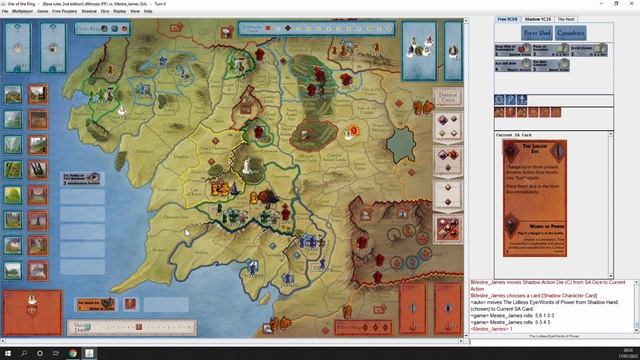Image resolution: width=640 pixels, height=360 pixels.
Task: Click the map's horizontal scrollbar
Action: click(232, 341)
